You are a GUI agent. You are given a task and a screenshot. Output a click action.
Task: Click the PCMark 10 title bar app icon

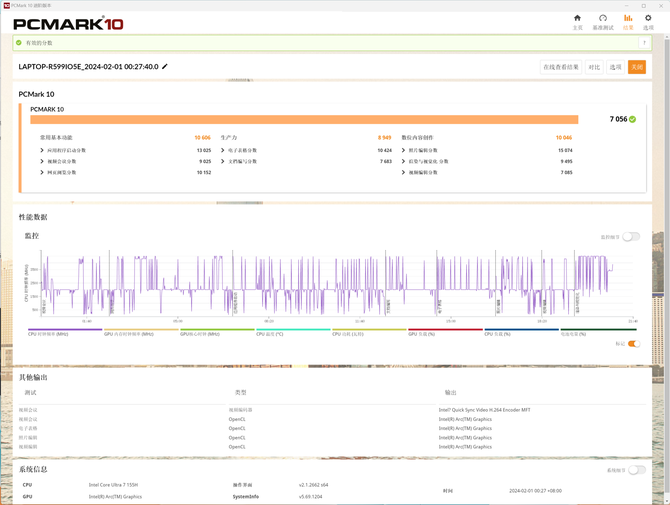click(x=6, y=6)
